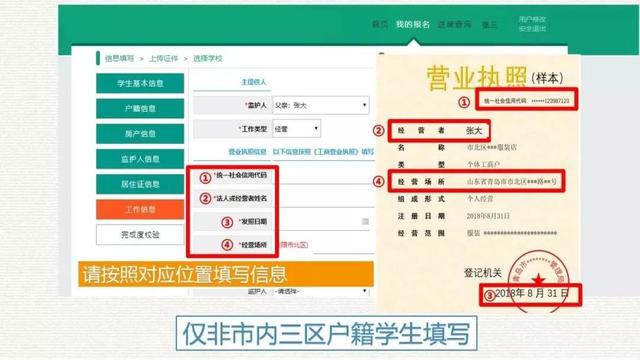Click the 上传证件 breadcrumb step

(x=163, y=59)
